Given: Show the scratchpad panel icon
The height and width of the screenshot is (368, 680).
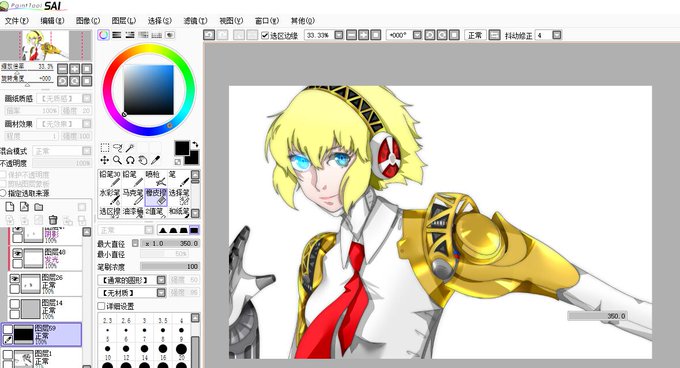Looking at the screenshot, I should click(170, 35).
